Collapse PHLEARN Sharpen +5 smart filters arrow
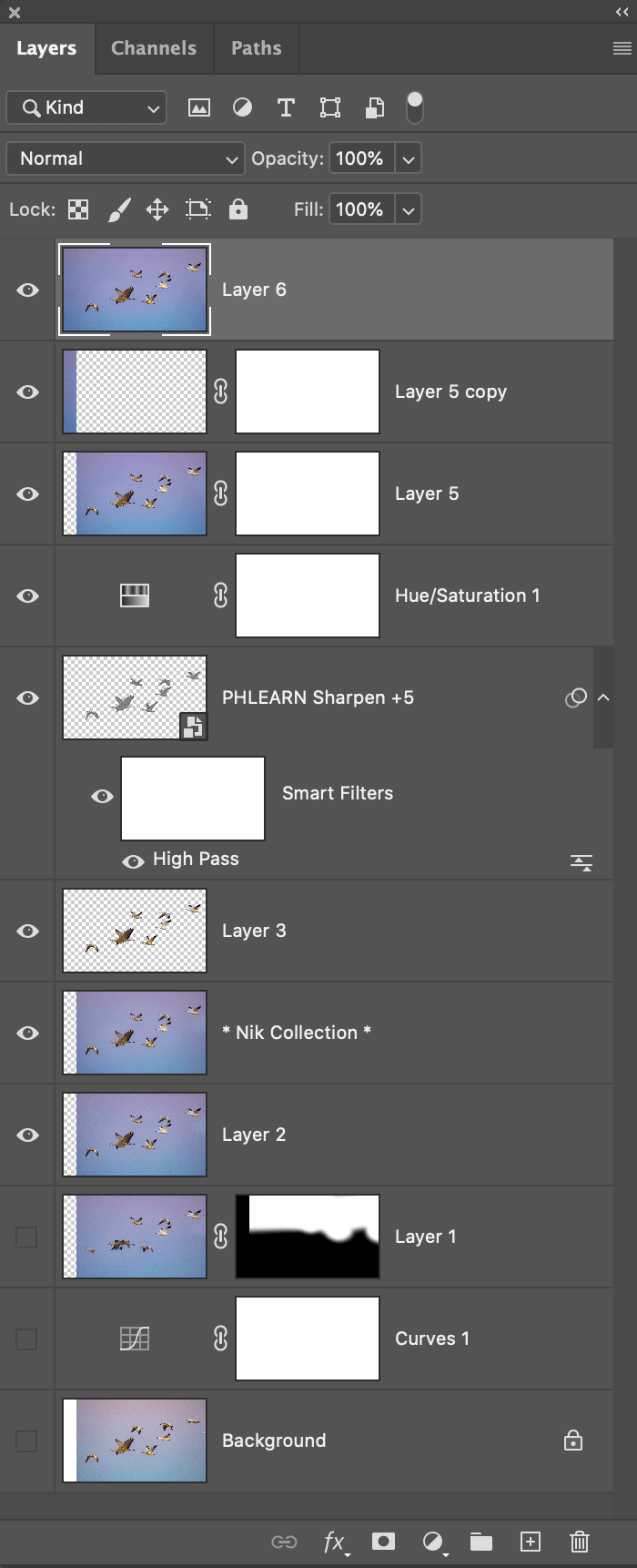The image size is (637, 1568). (602, 697)
